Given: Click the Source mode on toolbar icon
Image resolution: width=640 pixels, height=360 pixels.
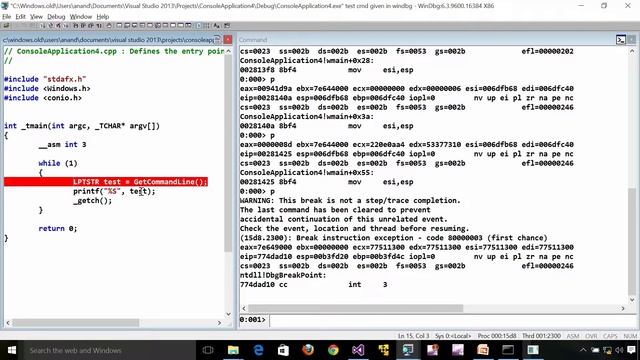Looking at the screenshot, I should (199, 26).
